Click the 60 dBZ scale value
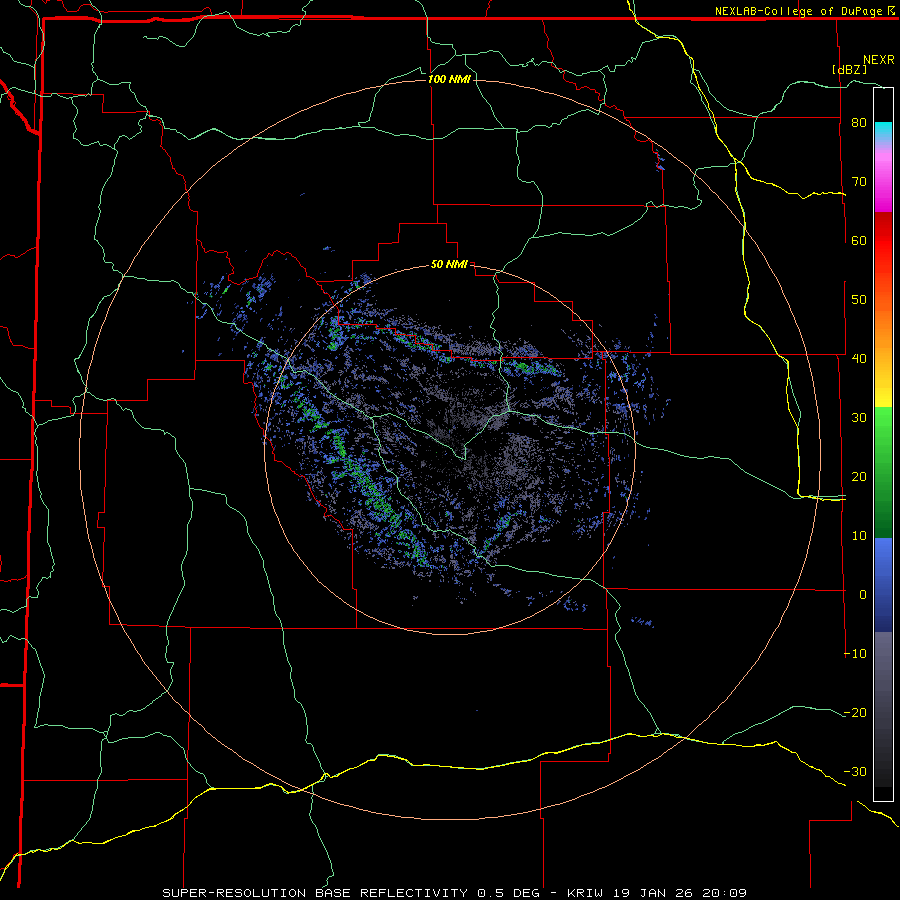Image resolution: width=900 pixels, height=900 pixels. tap(859, 240)
